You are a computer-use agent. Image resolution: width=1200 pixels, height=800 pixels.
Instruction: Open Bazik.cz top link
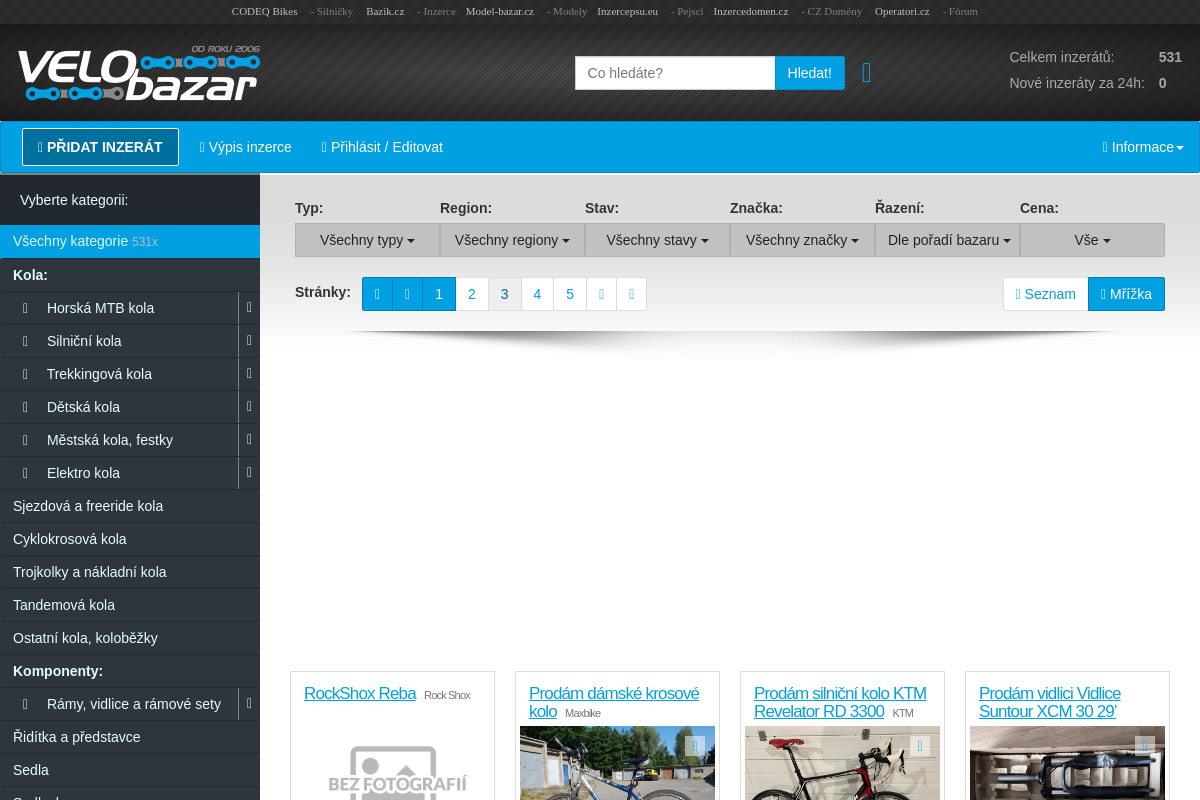(385, 11)
